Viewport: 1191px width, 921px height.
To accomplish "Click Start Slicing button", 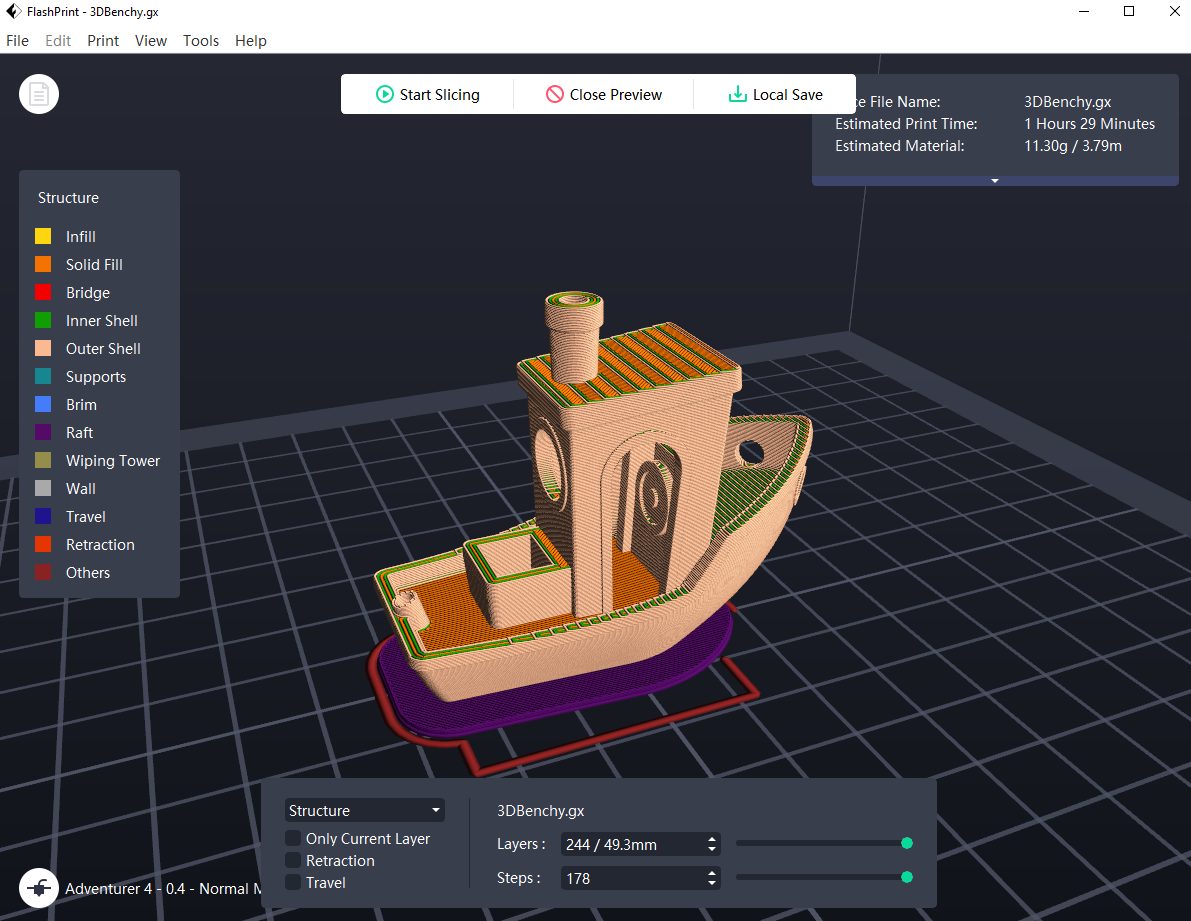I will [x=428, y=94].
